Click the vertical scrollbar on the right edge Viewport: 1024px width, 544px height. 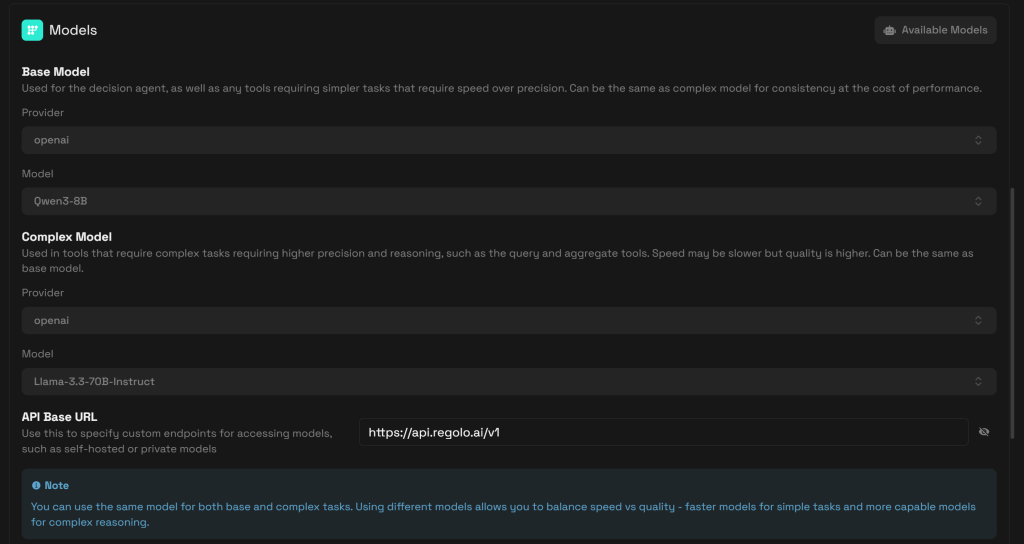(1014, 310)
